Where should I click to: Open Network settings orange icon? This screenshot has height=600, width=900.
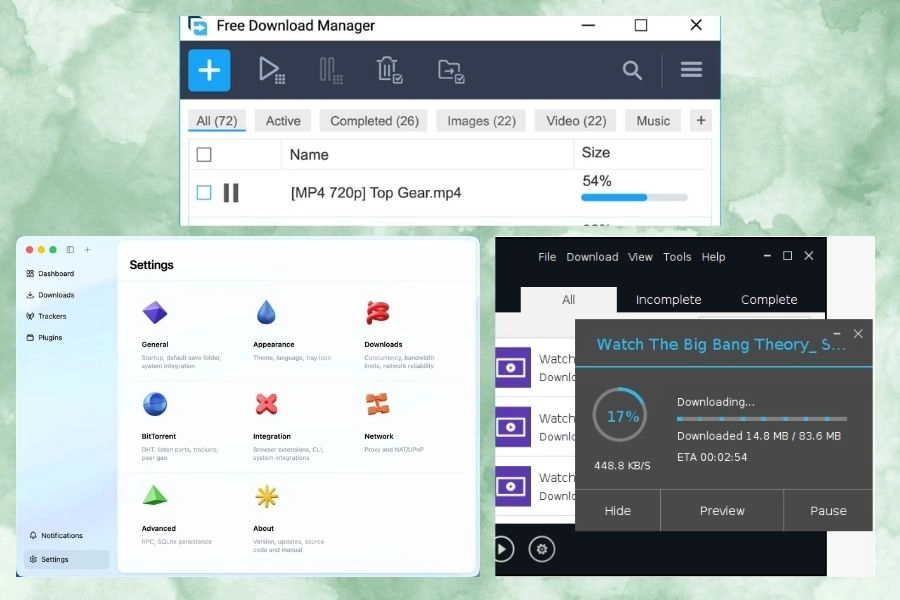[378, 404]
